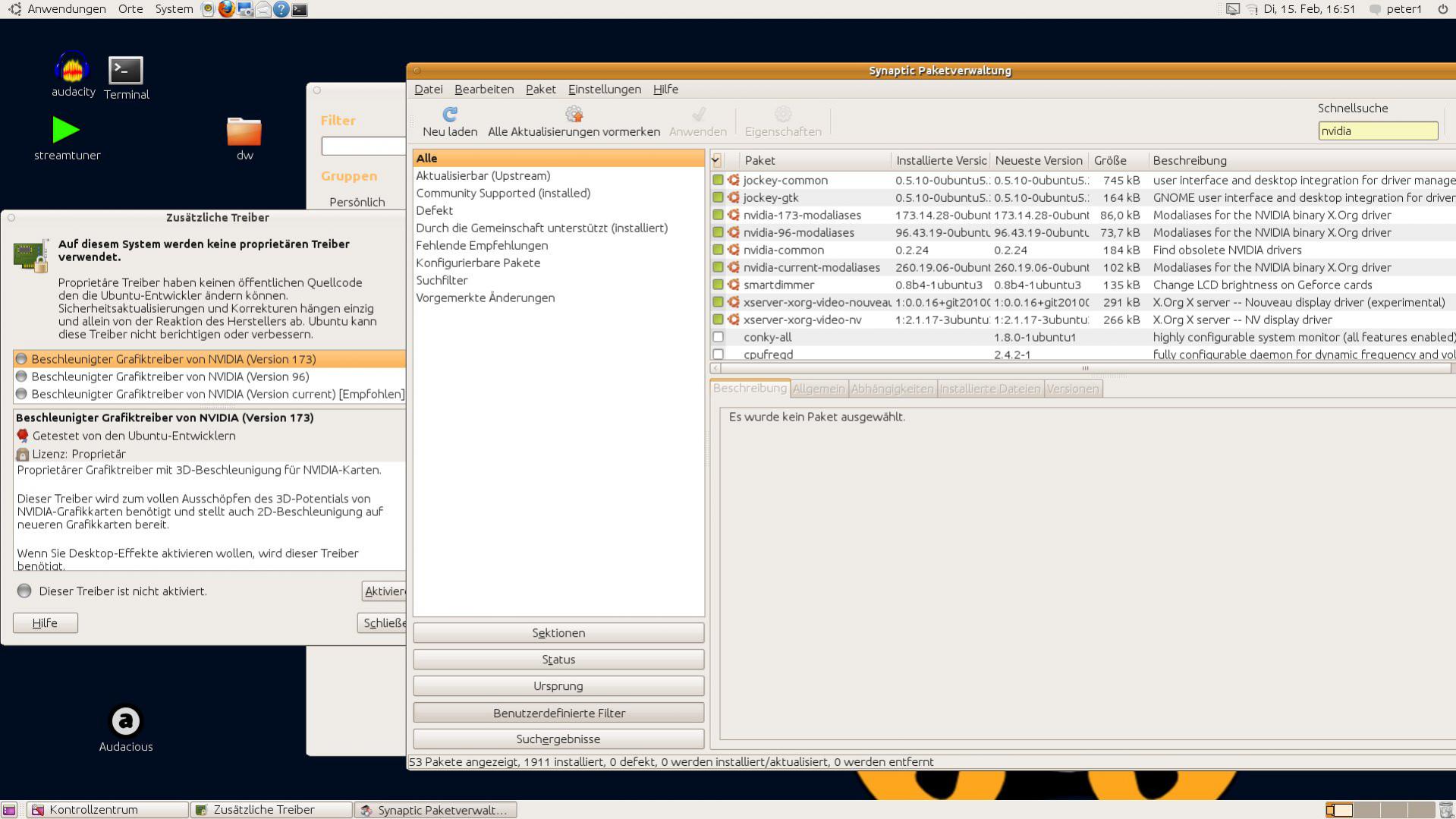Click the status column header icon in the package list

[x=715, y=160]
